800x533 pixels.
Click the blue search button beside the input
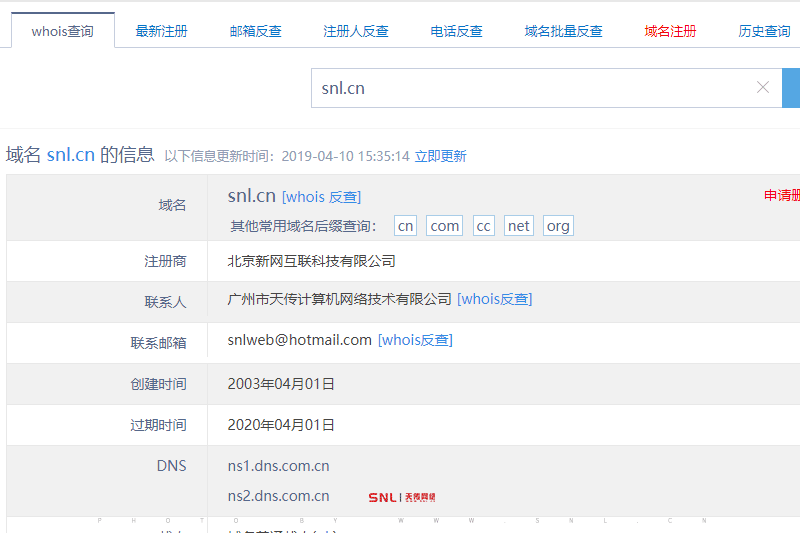tap(791, 88)
